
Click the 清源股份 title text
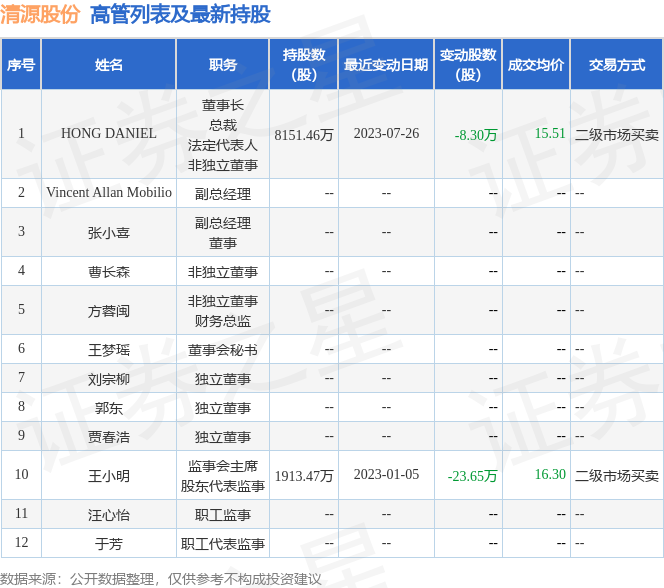tap(40, 14)
